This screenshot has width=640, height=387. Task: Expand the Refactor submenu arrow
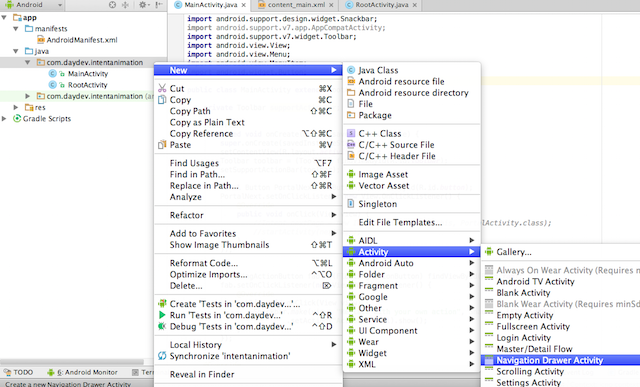[x=334, y=215]
